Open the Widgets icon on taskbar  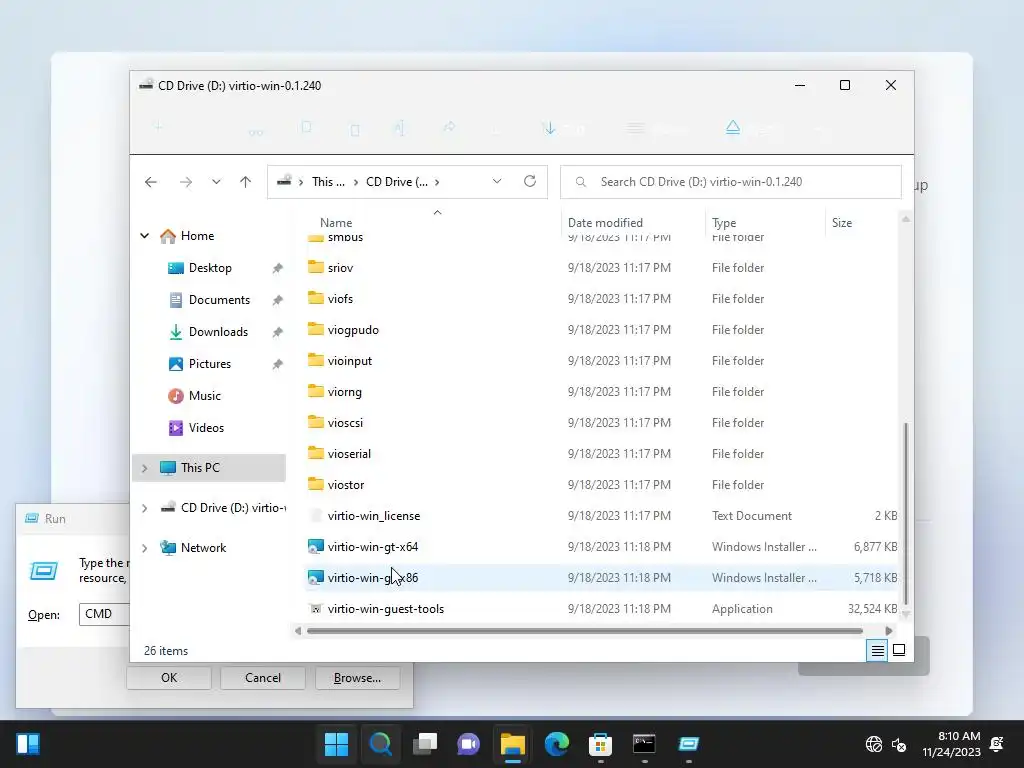click(x=28, y=744)
